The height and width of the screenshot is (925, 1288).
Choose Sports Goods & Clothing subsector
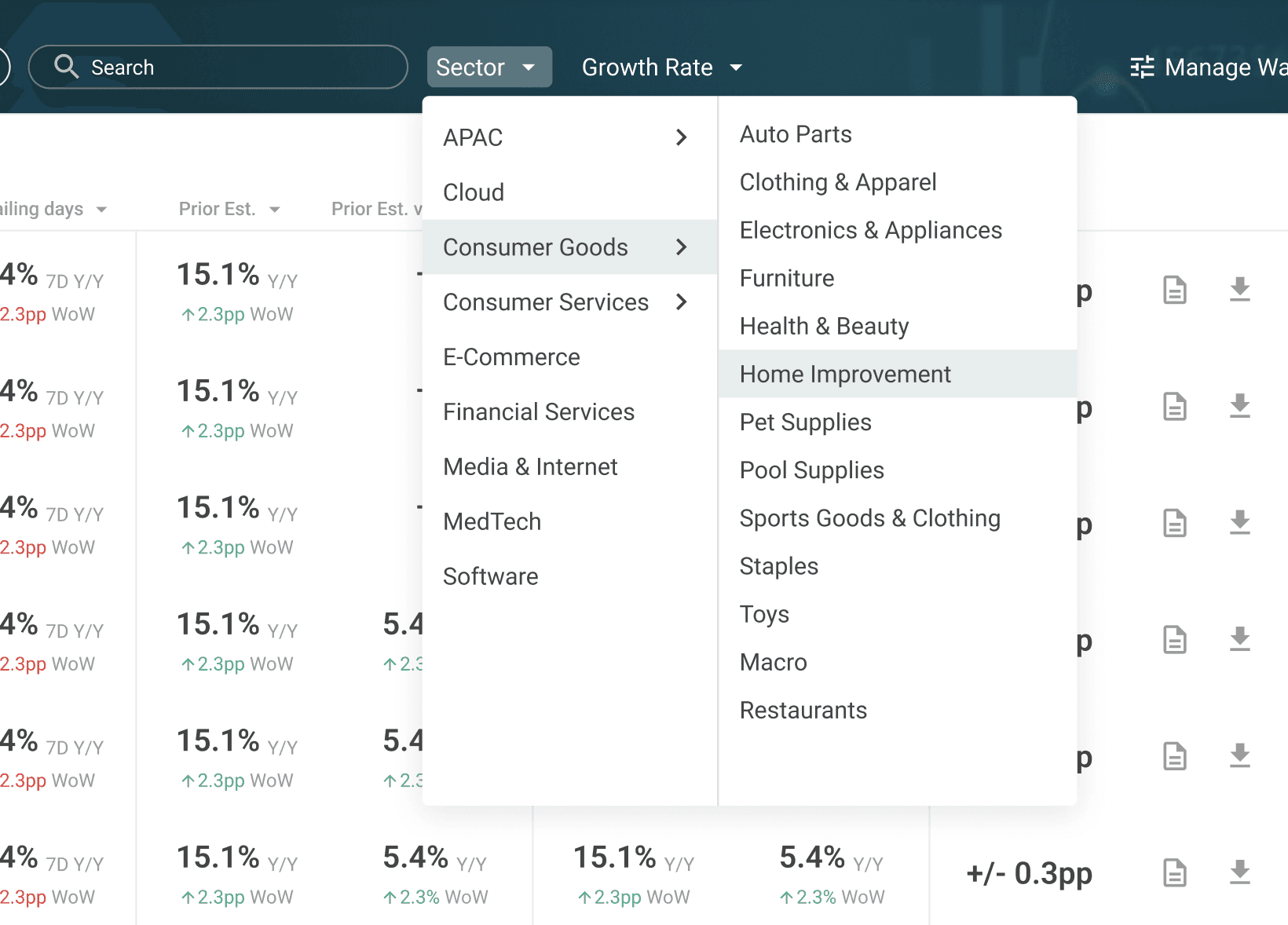pyautogui.click(x=898, y=517)
